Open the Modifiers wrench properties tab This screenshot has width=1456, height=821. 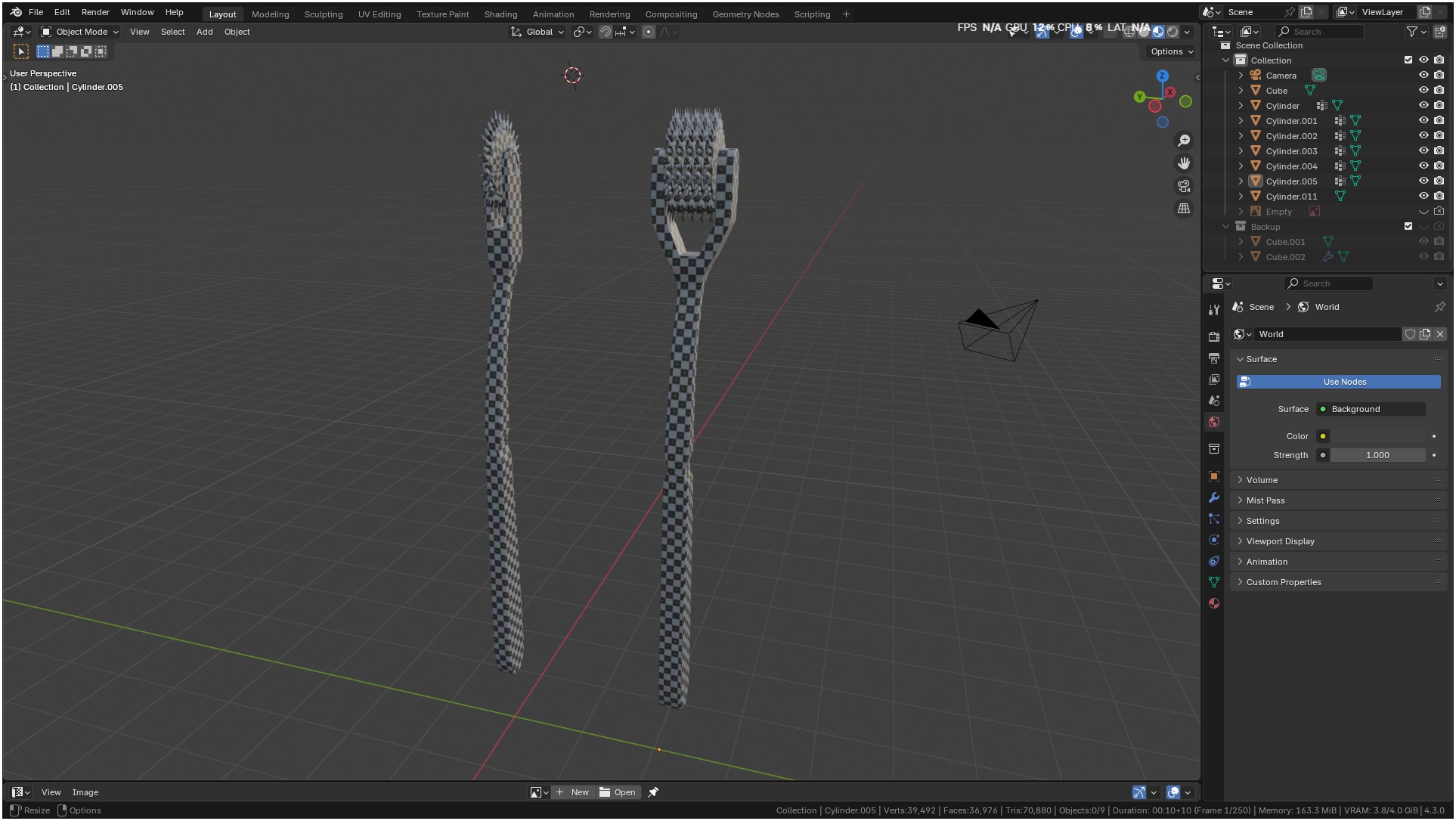pos(1214,497)
